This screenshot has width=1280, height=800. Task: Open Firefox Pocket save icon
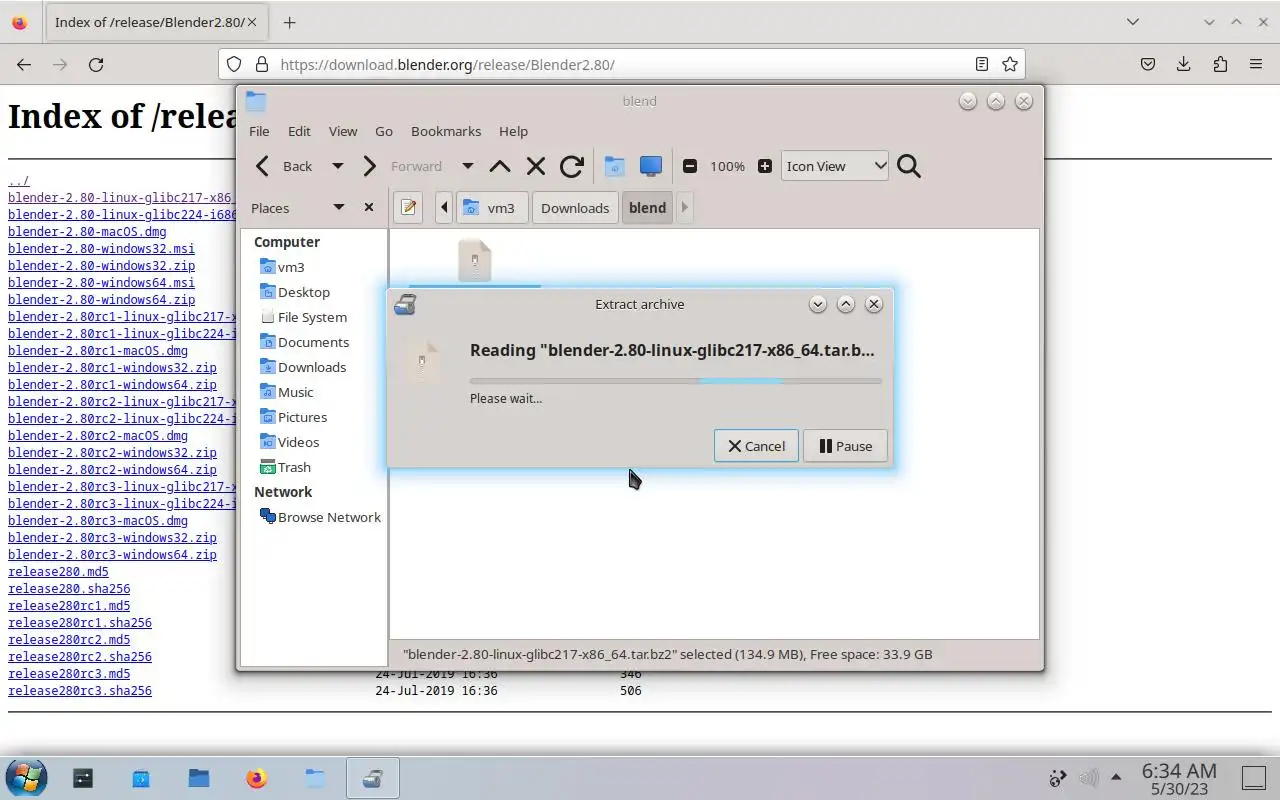click(1148, 64)
